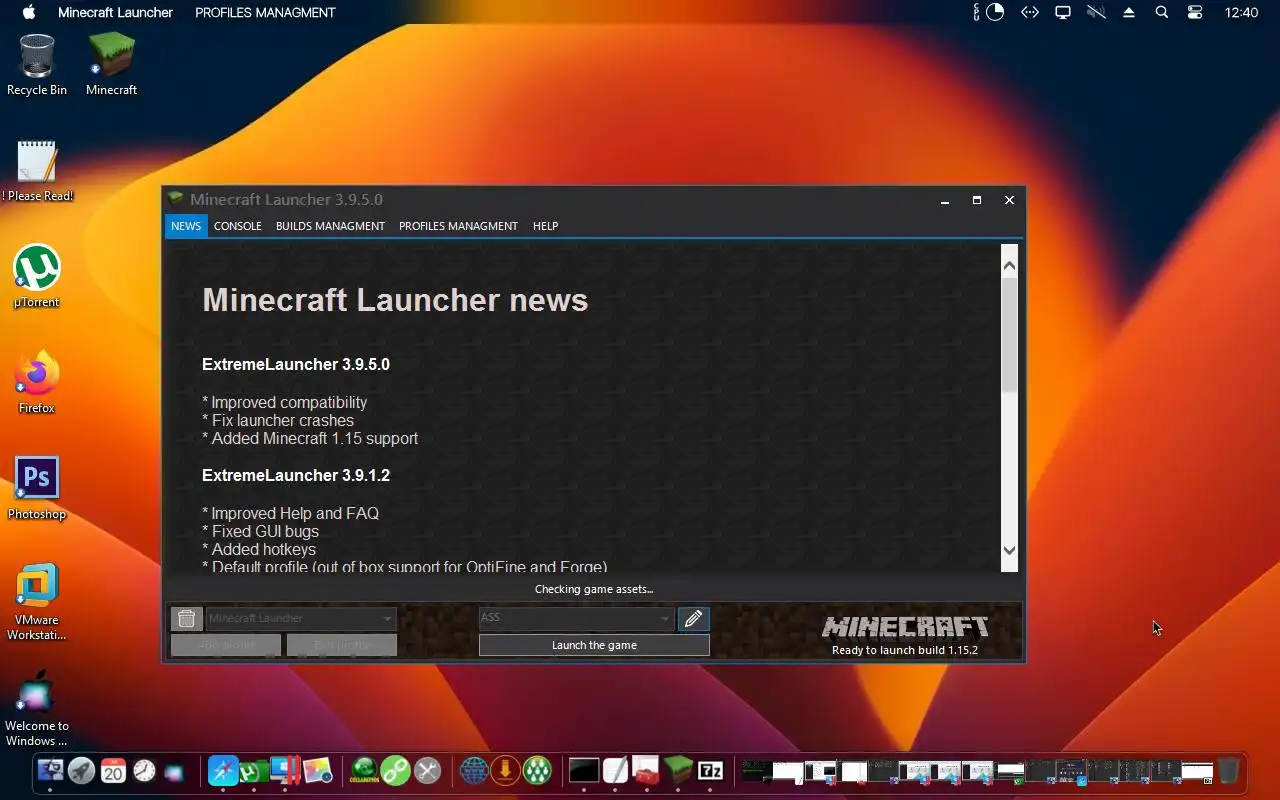1280x800 pixels.
Task: Open the Minecraft desktop shortcut
Action: click(111, 64)
